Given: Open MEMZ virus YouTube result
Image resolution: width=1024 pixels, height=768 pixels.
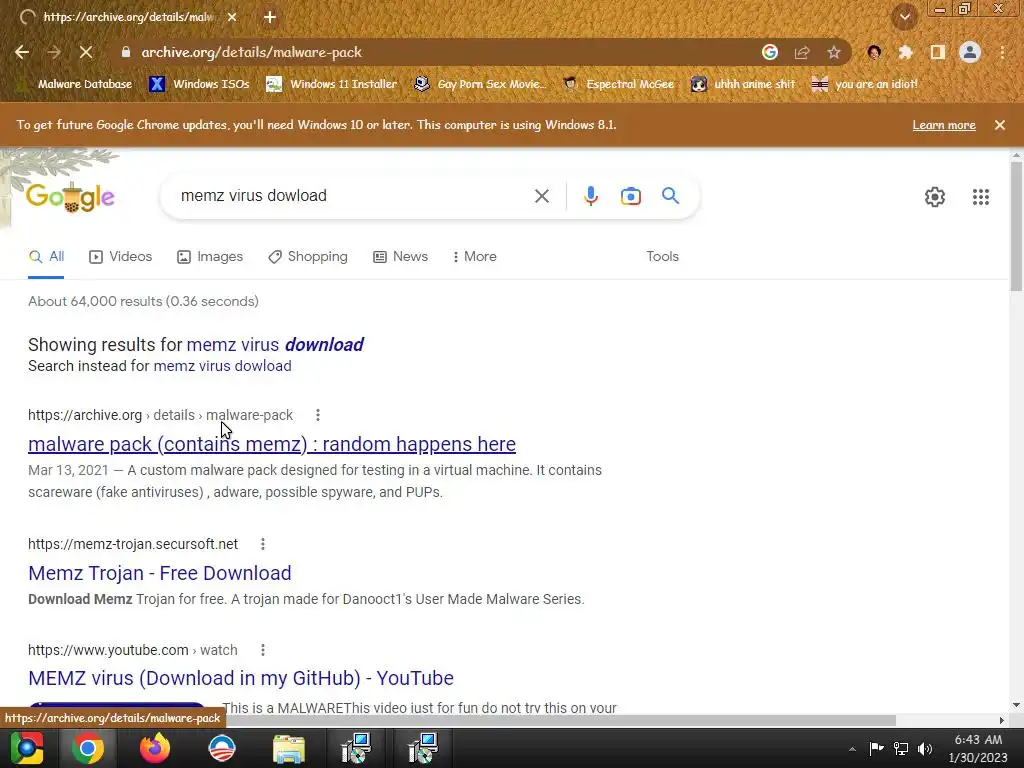Looking at the screenshot, I should coord(240,678).
